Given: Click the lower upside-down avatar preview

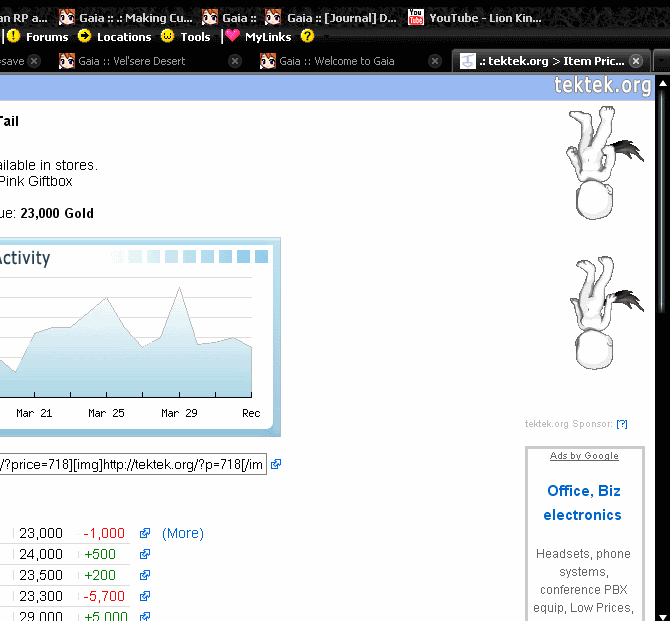Looking at the screenshot, I should (x=606, y=313).
